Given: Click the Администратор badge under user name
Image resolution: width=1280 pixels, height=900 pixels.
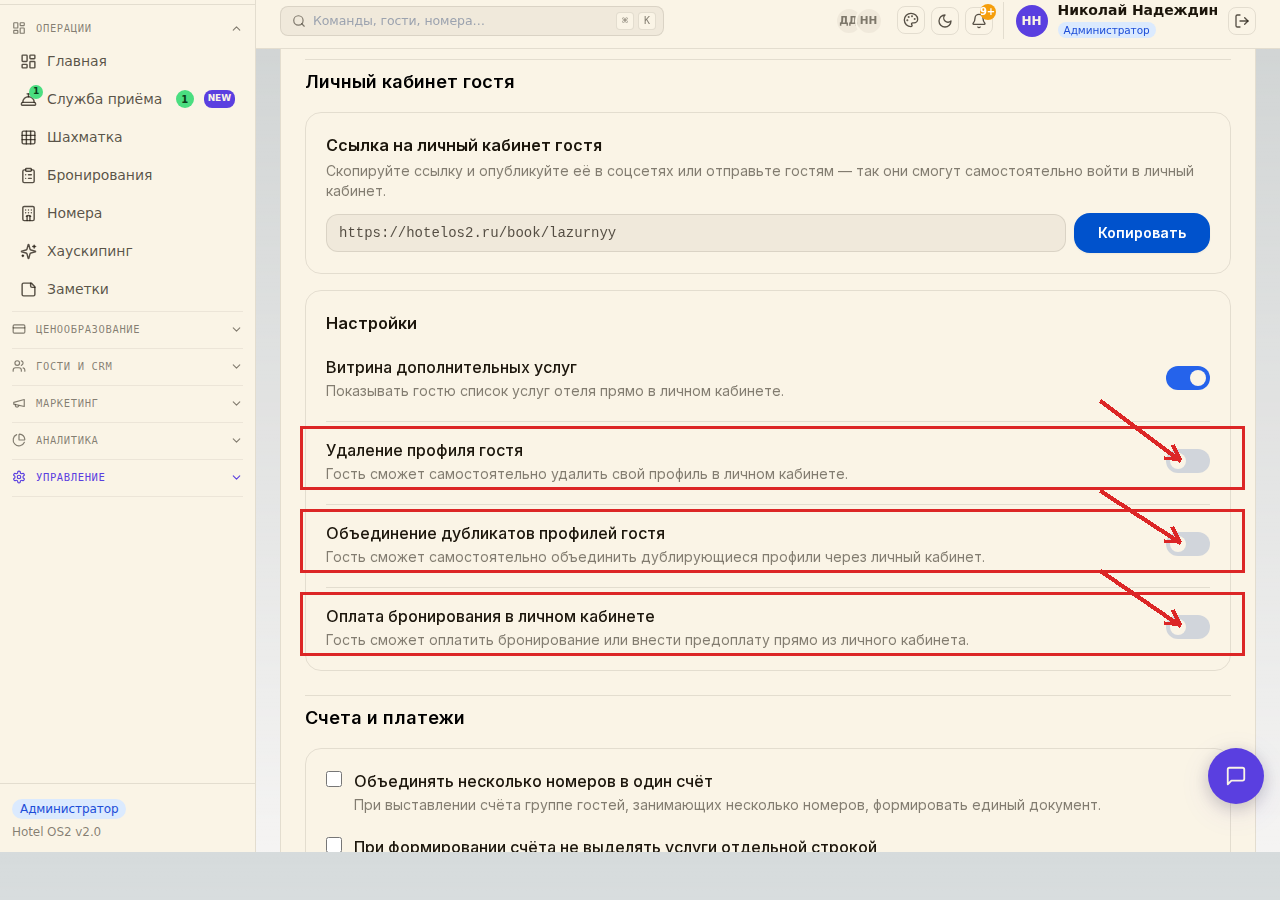Looking at the screenshot, I should (1106, 30).
